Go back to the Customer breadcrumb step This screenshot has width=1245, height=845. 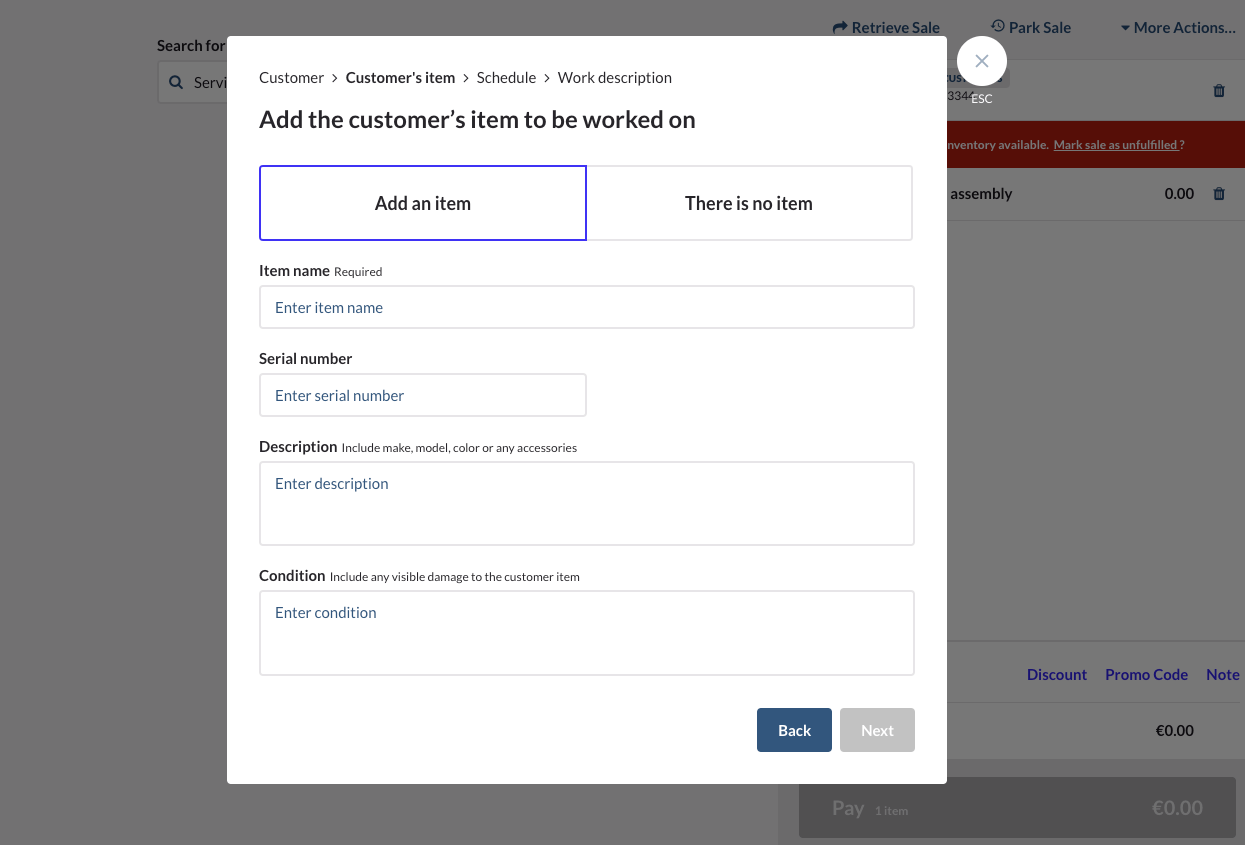291,77
